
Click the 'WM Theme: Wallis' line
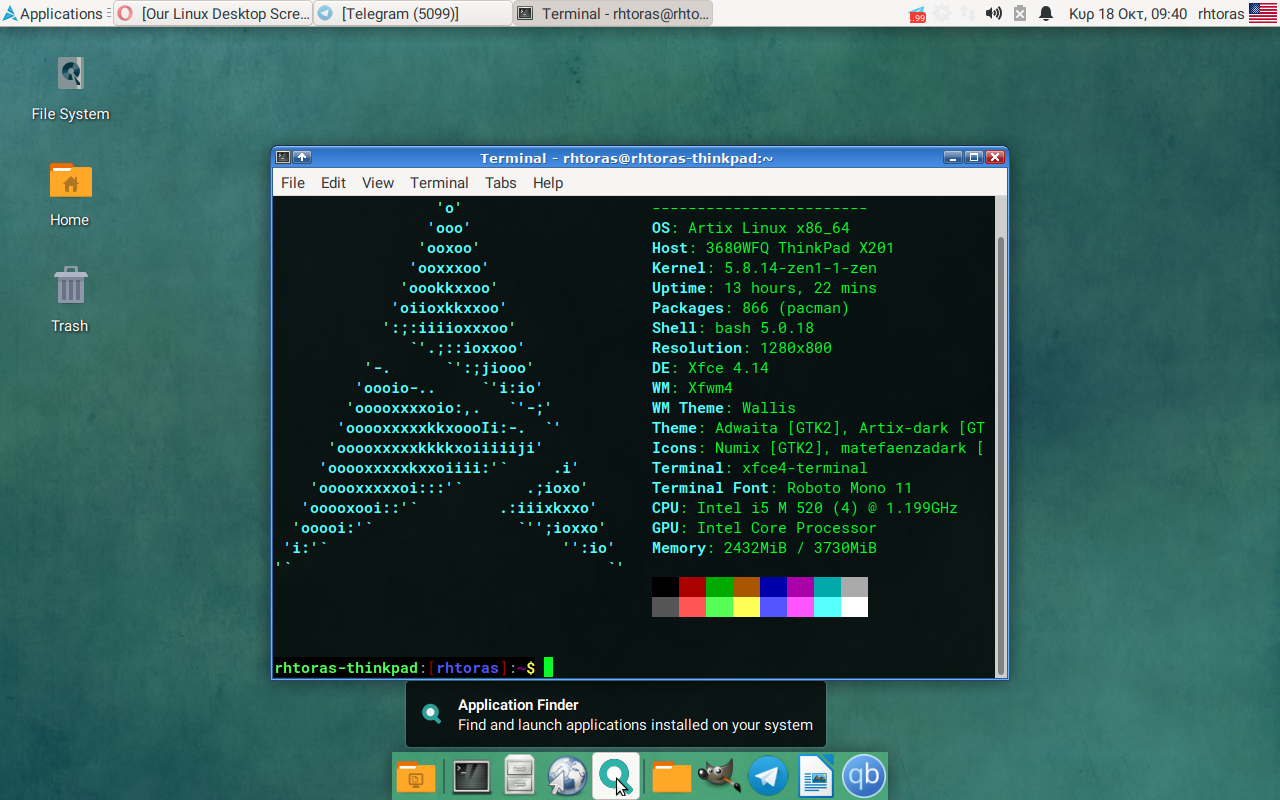(x=724, y=408)
